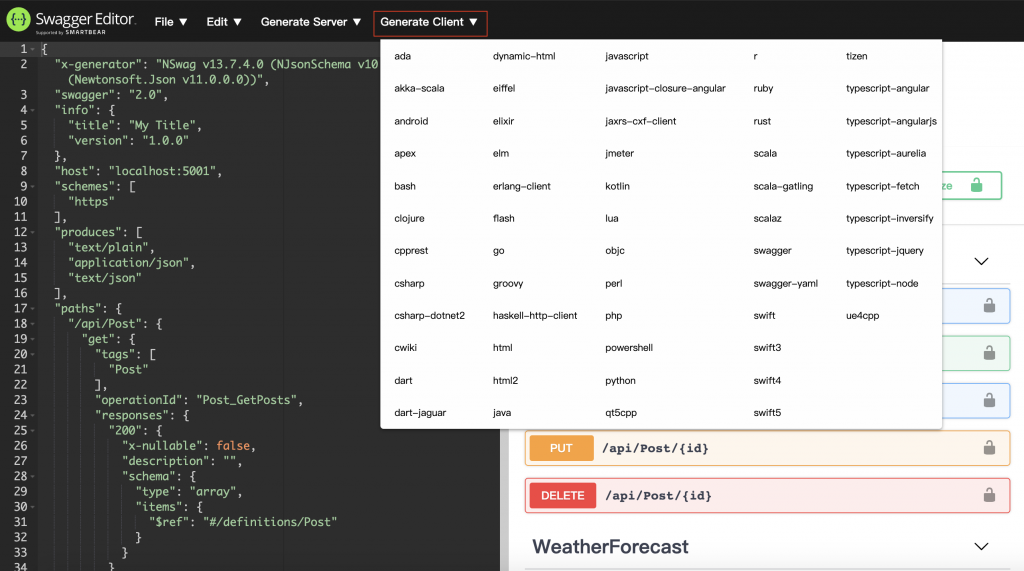The image size is (1024, 571).
Task: Select csharp client generator
Action: click(x=409, y=284)
